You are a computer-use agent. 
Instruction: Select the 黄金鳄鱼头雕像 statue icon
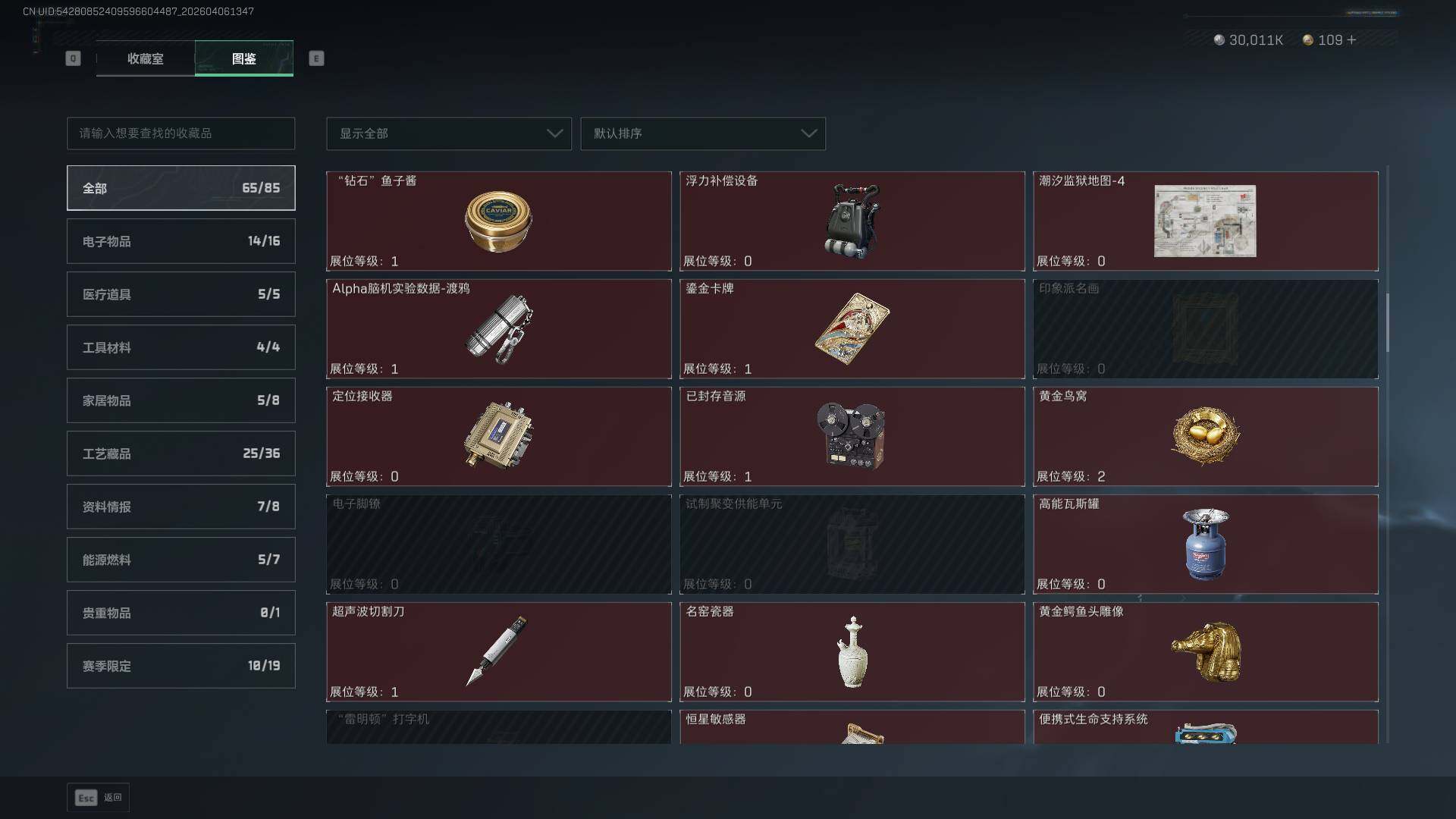coord(1206,651)
